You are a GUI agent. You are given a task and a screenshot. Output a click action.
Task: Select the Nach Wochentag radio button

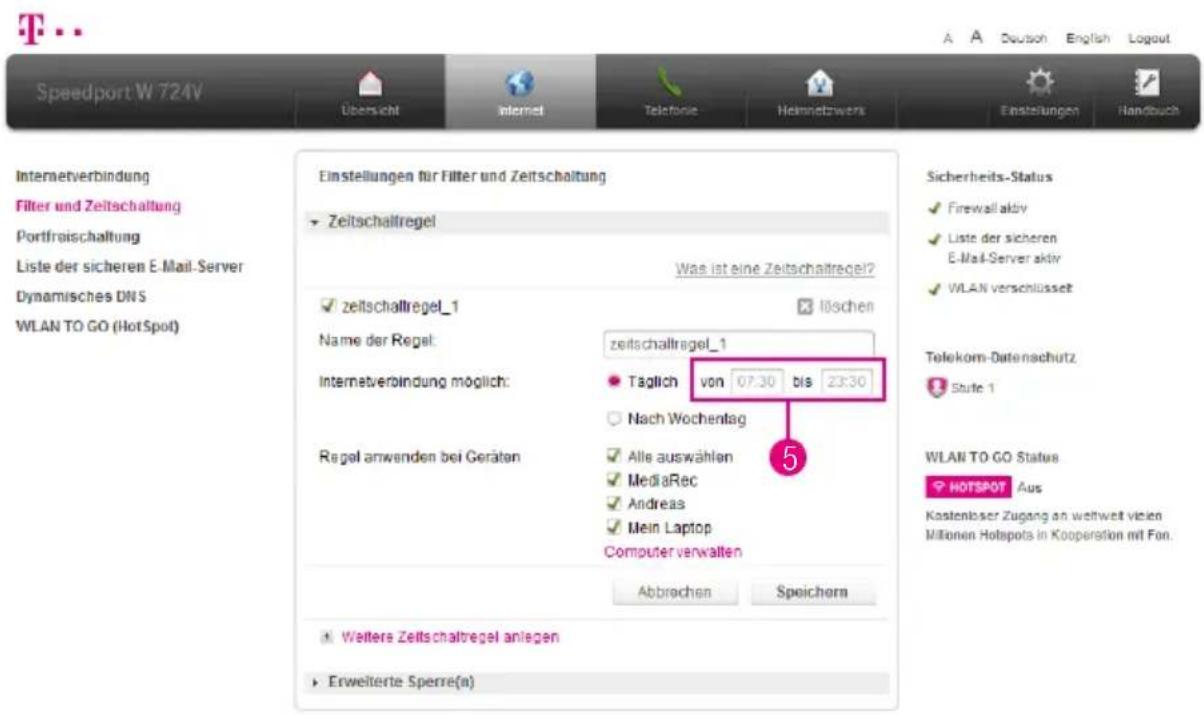pos(612,419)
